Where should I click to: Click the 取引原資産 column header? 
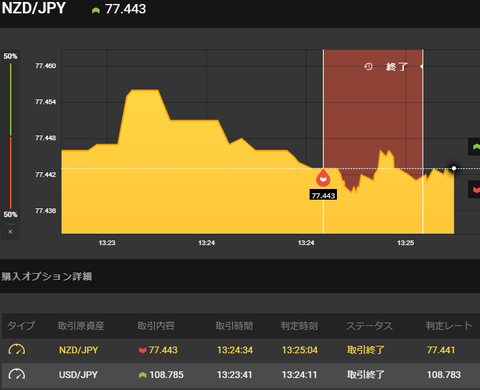(x=81, y=326)
